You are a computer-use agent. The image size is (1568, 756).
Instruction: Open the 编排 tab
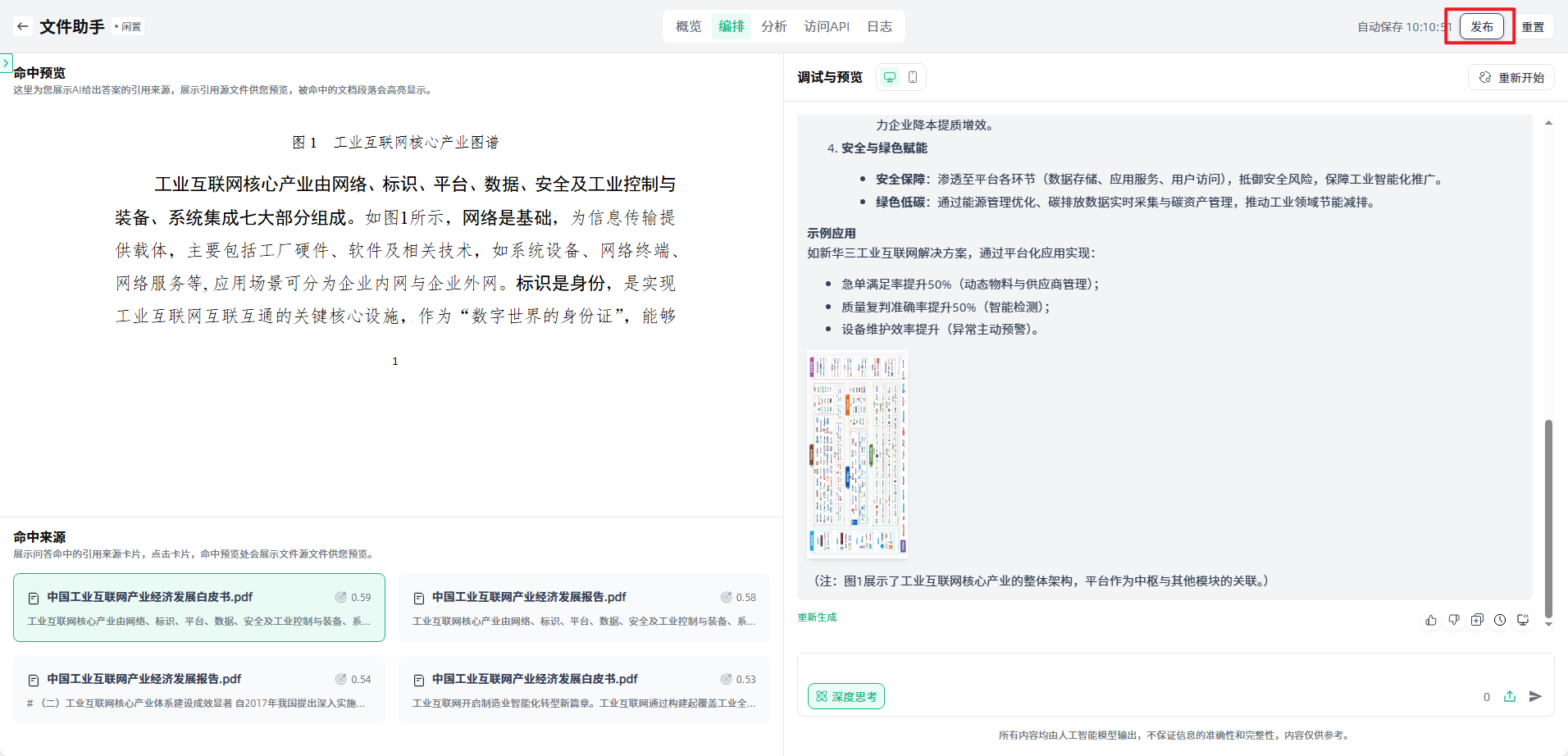click(x=732, y=26)
